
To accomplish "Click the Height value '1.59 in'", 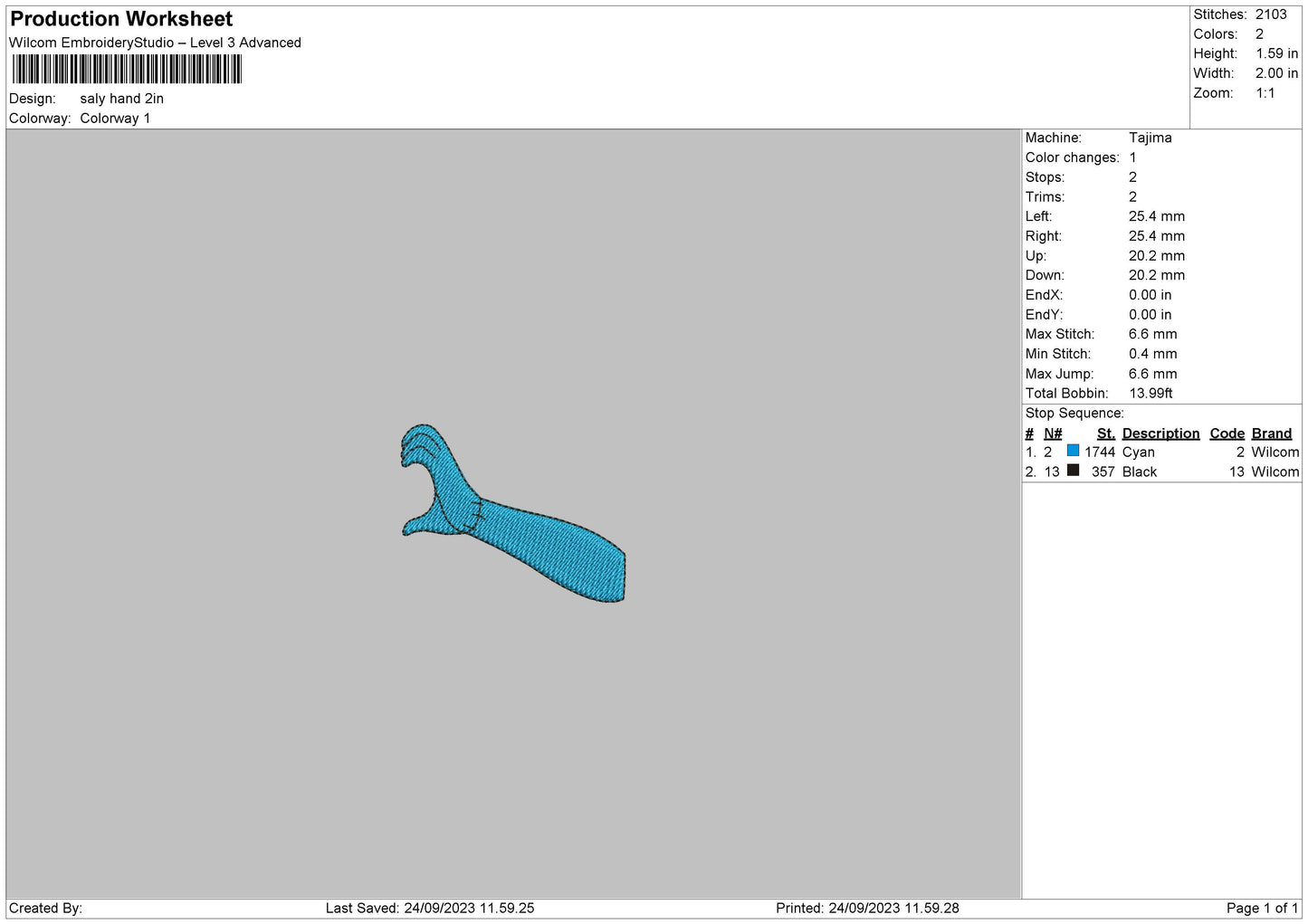I will [x=1276, y=53].
